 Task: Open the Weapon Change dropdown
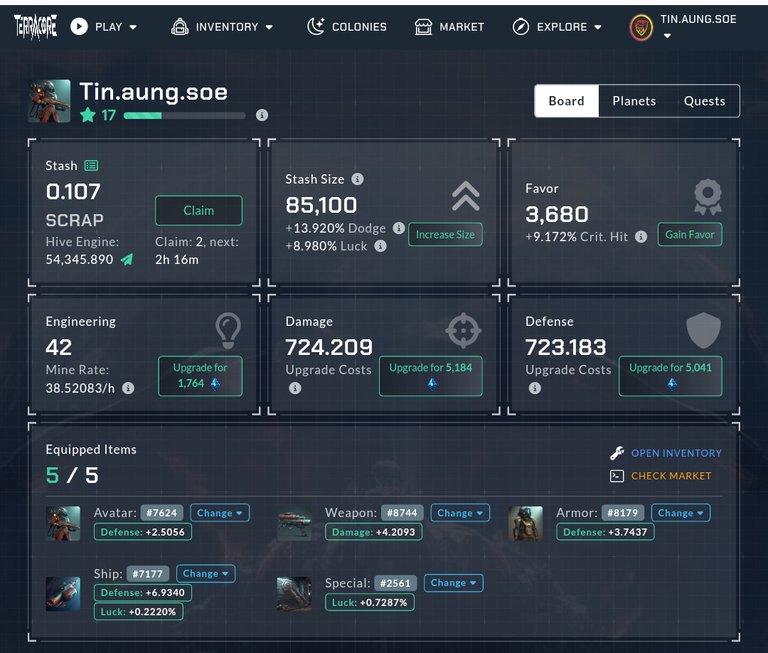[x=460, y=513]
